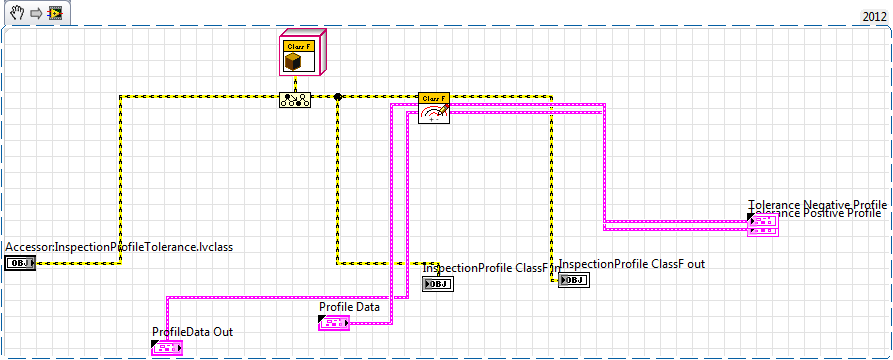The width and height of the screenshot is (893, 360).
Task: Click the InspectionProfile ClassF in OBJ terminal
Action: point(438,284)
